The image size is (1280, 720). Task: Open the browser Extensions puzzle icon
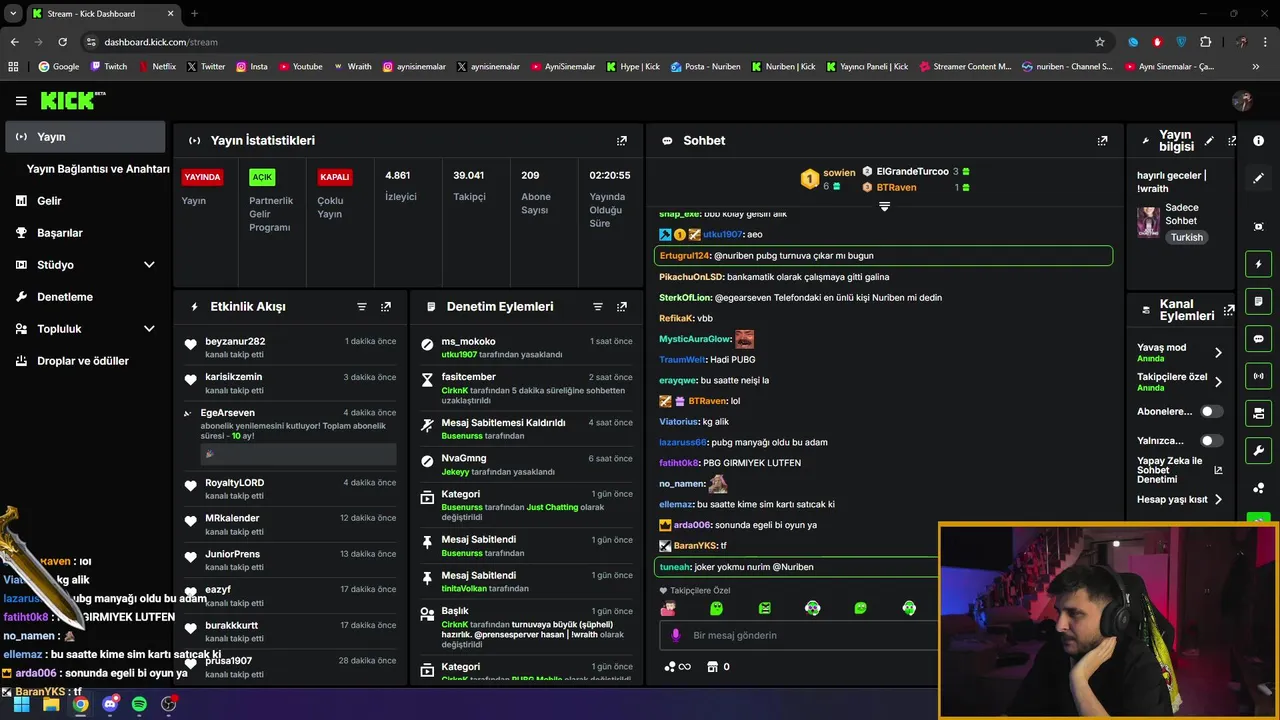pyautogui.click(x=1205, y=42)
